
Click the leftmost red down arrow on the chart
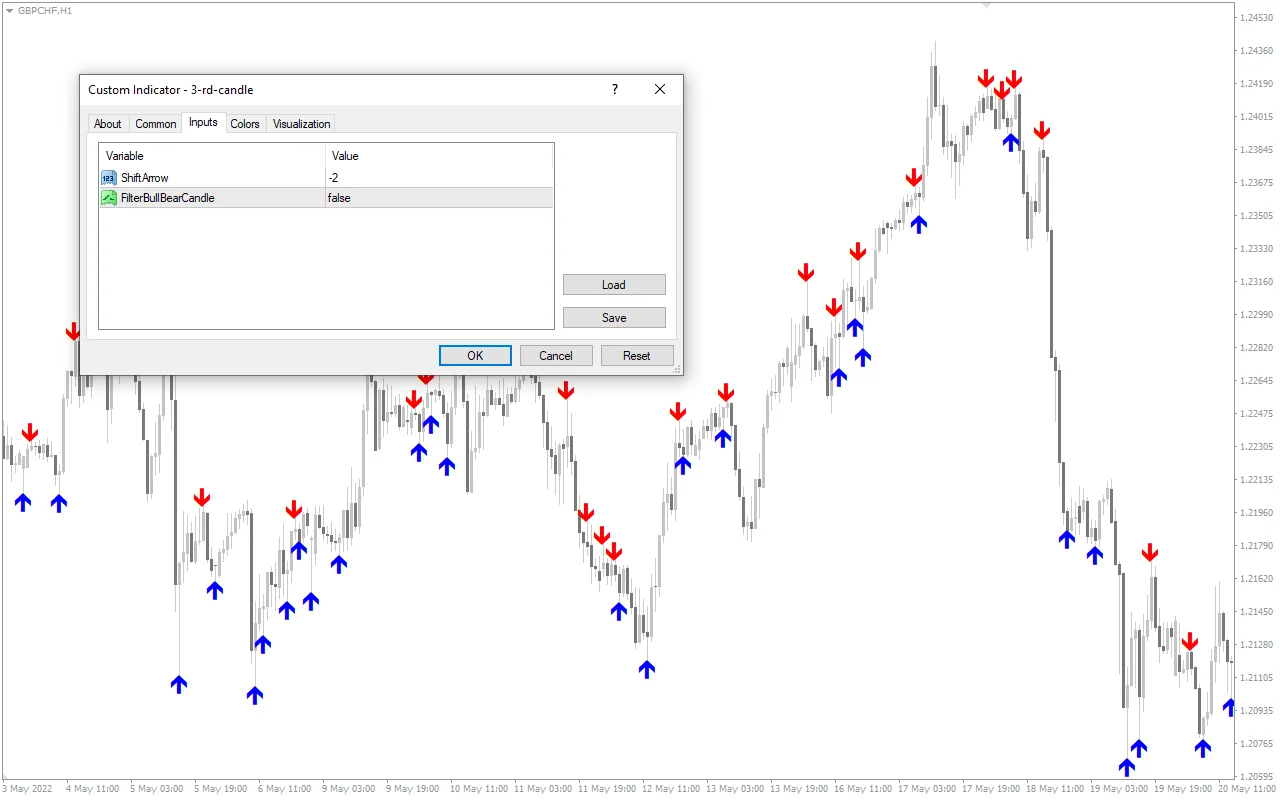30,432
